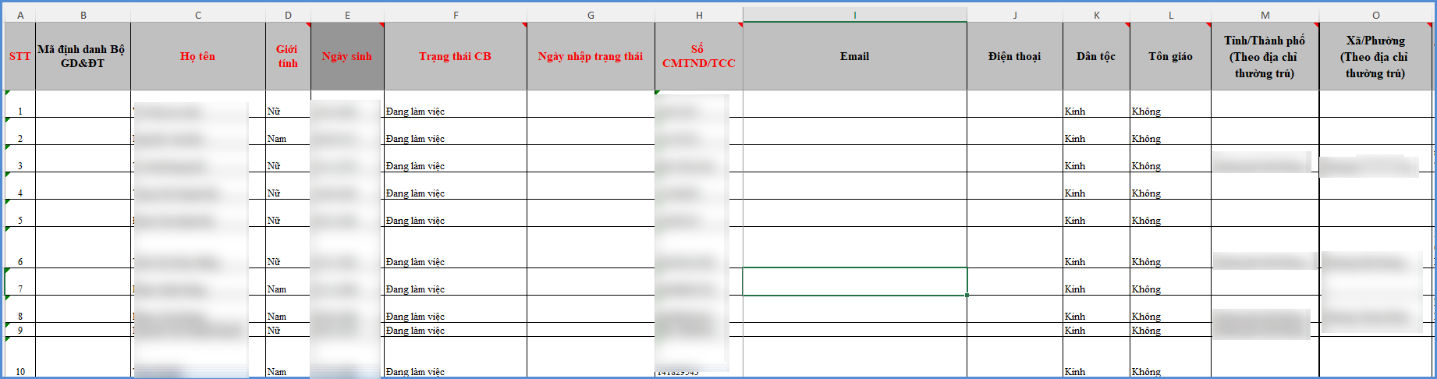This screenshot has width=1437, height=379.
Task: Select column C header letter
Action: coord(198,15)
